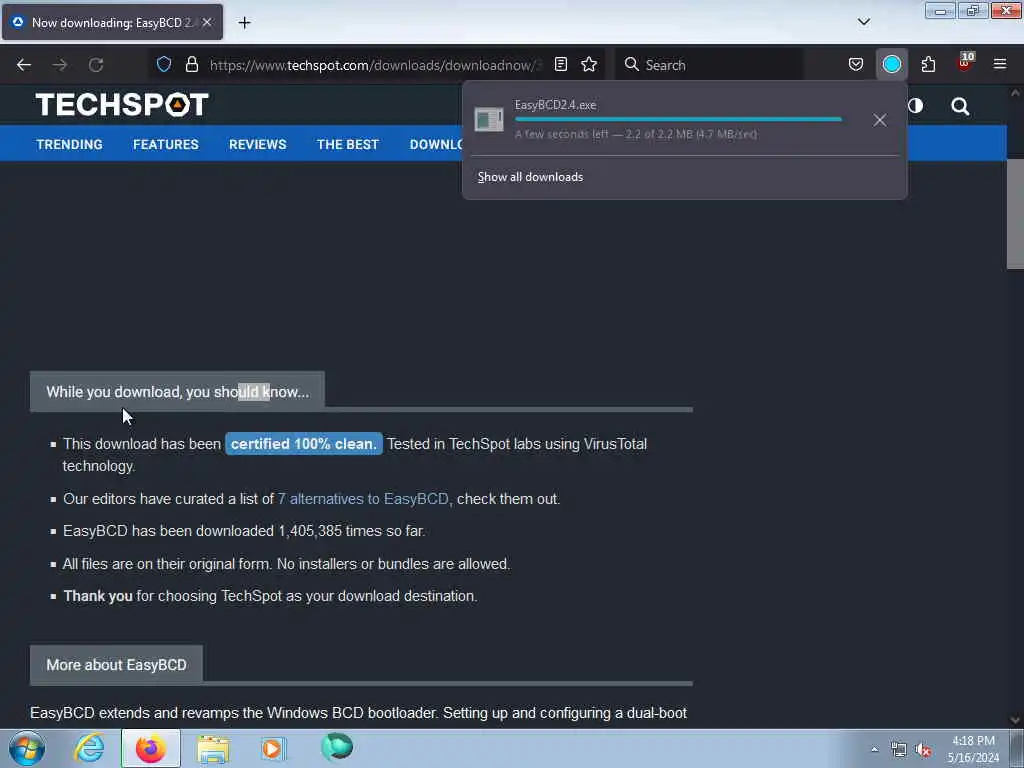Click text 'EasyBCD has been downloaded 1,405,385 times'
Image resolution: width=1024 pixels, height=768 pixels.
pos(221,531)
